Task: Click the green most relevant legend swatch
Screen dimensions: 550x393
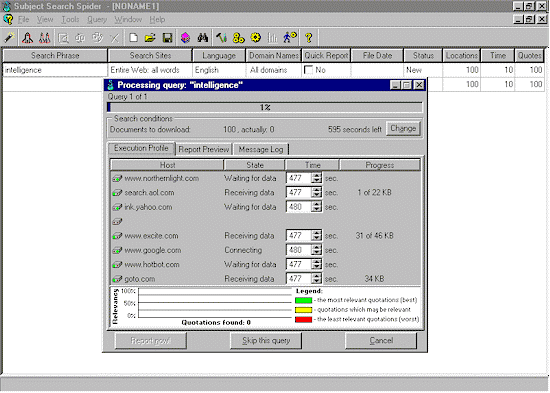Action: tap(303, 300)
